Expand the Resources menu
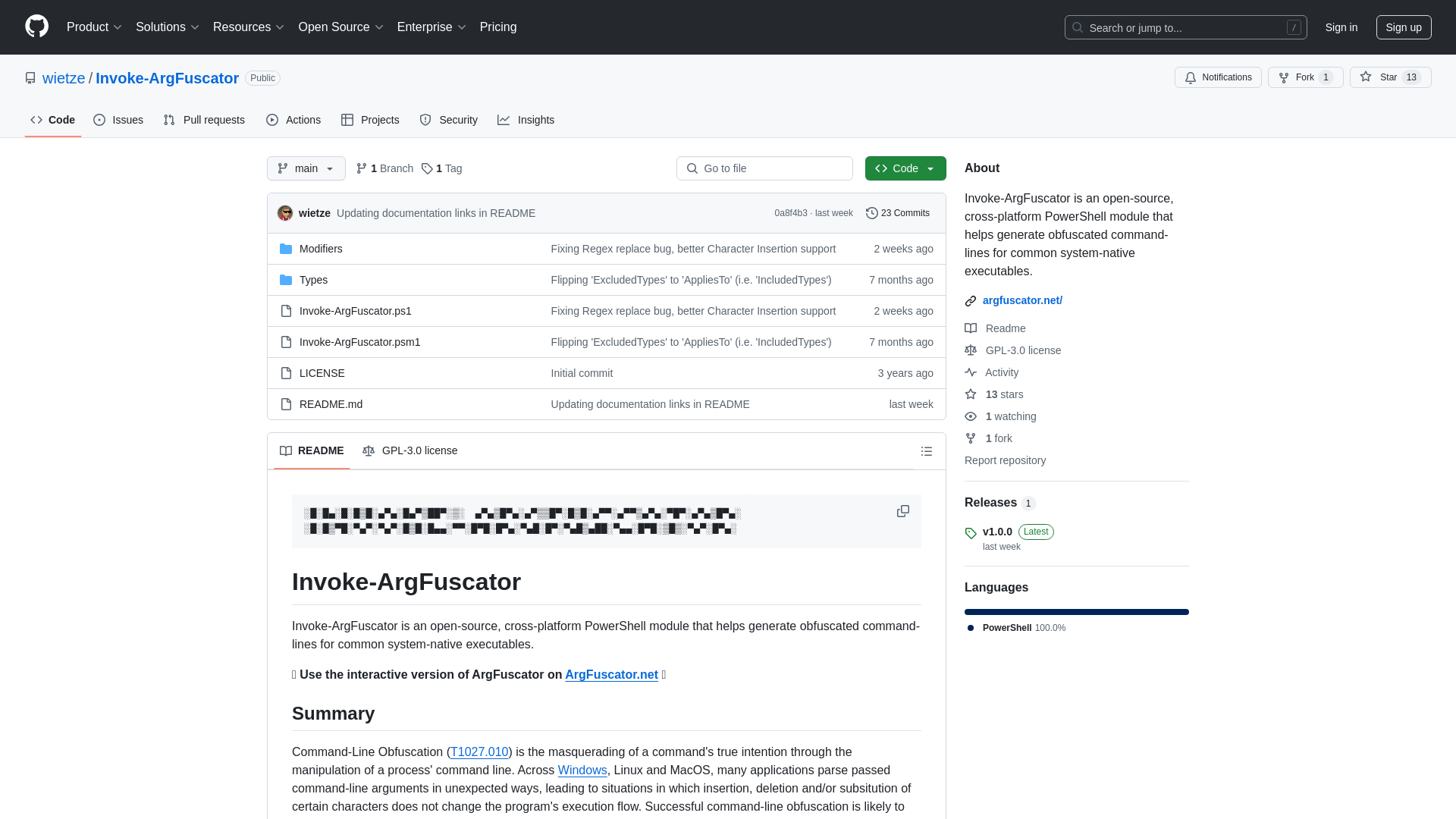 click(x=249, y=27)
